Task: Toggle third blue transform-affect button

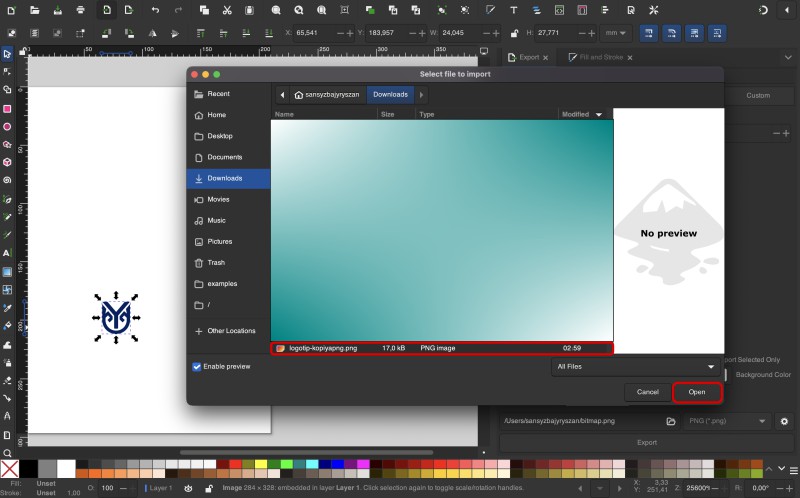Action: [x=694, y=33]
